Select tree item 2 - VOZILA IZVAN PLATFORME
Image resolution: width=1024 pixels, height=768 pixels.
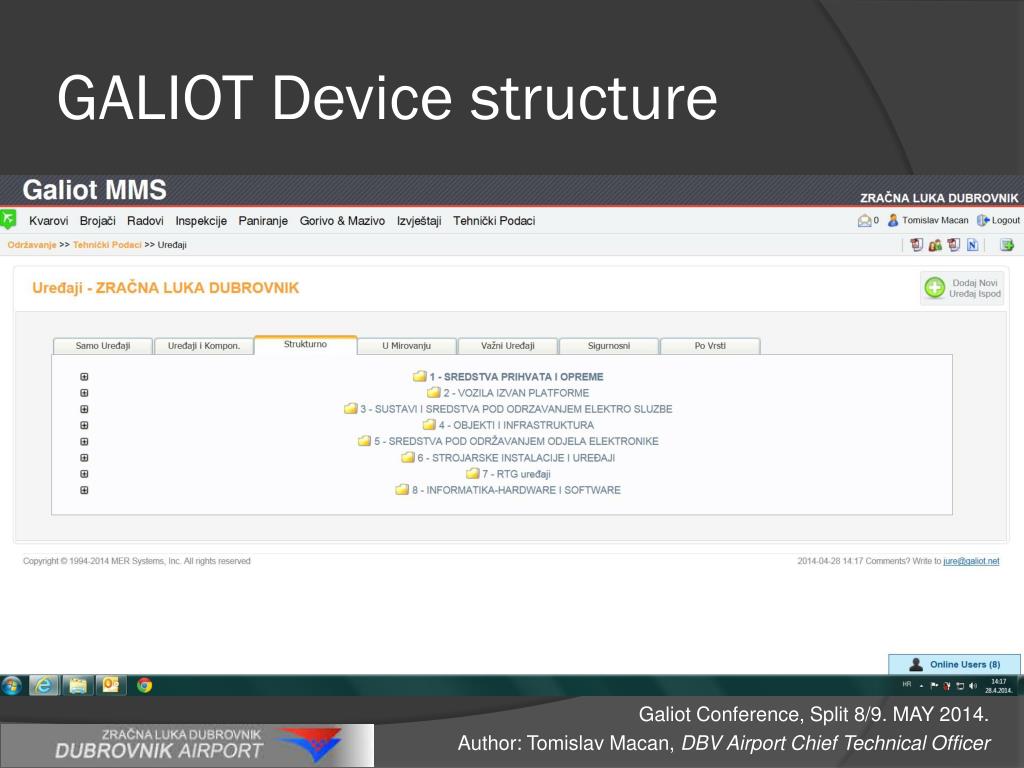[516, 393]
